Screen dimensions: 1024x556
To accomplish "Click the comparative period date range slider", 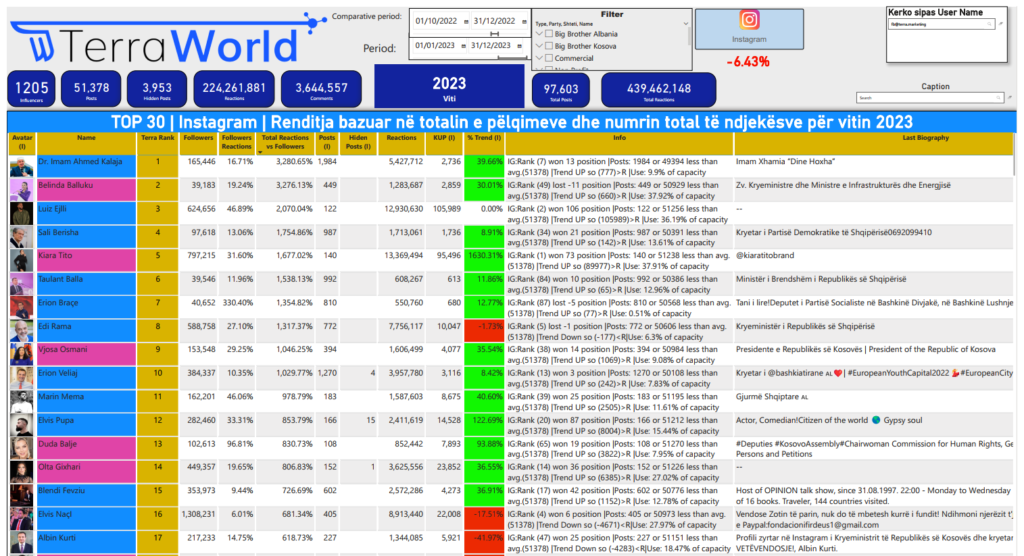I will [x=494, y=33].
